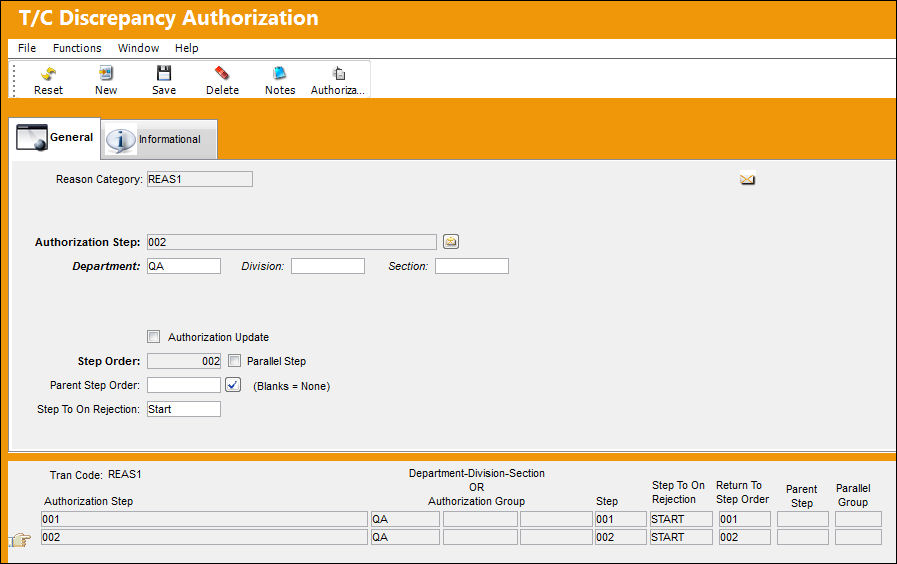Screen dimensions: 897x564
Task: Click the Authoriza... toolbar icon
Action: 339,73
